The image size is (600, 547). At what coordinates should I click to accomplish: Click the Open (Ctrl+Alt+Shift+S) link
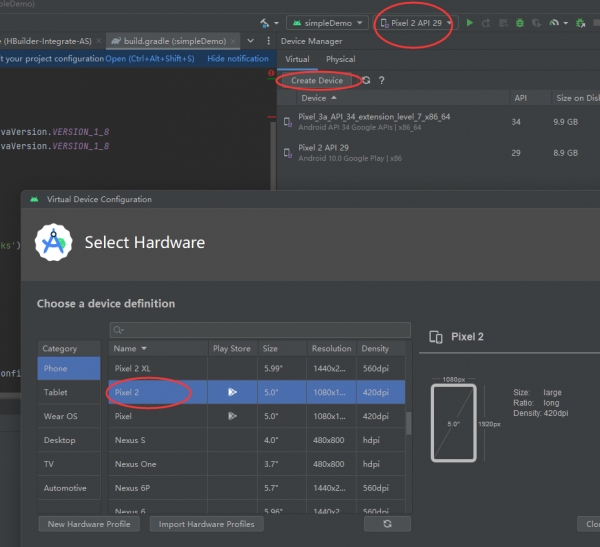(150, 59)
